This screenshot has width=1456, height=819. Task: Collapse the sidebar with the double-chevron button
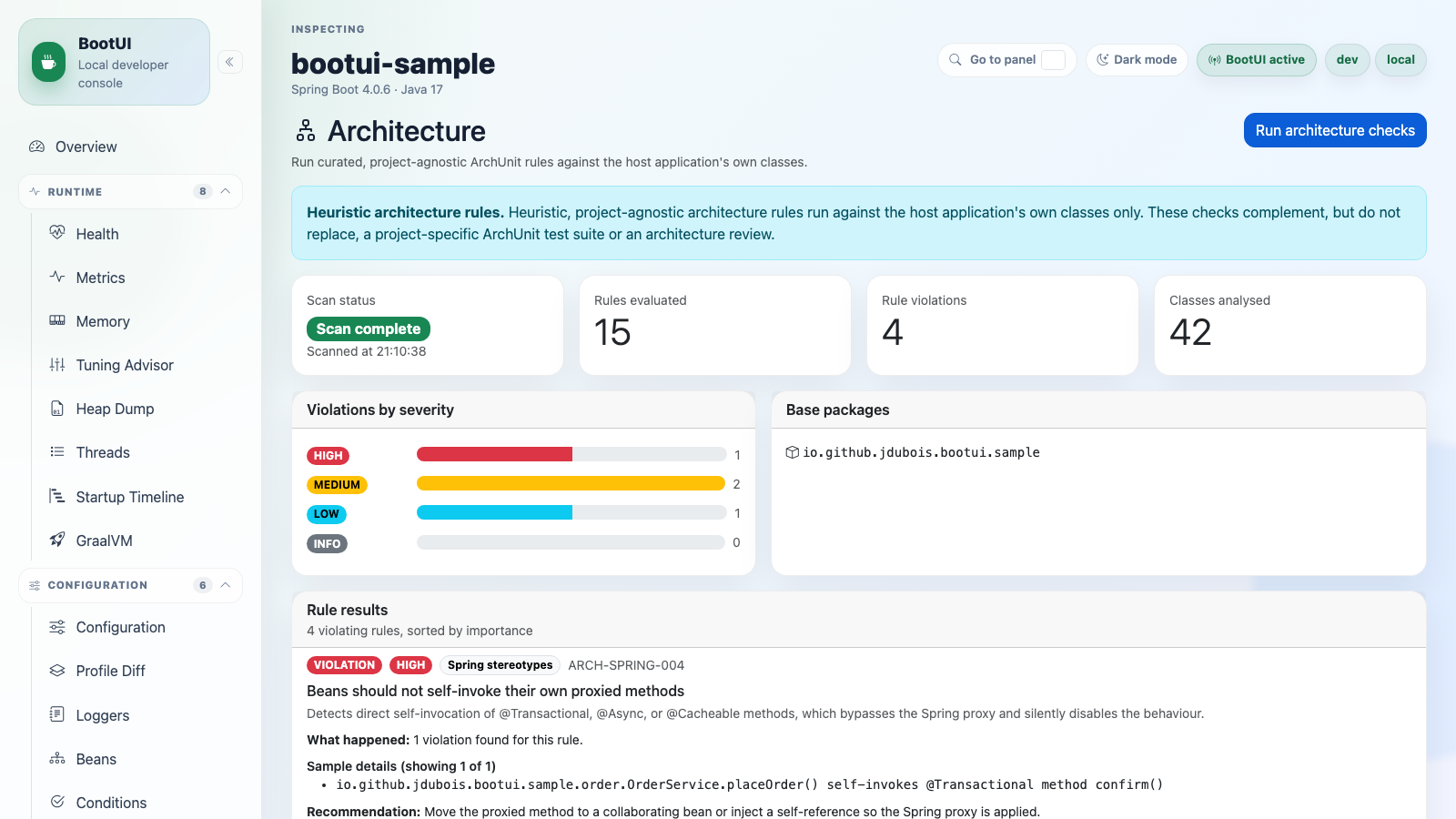230,62
